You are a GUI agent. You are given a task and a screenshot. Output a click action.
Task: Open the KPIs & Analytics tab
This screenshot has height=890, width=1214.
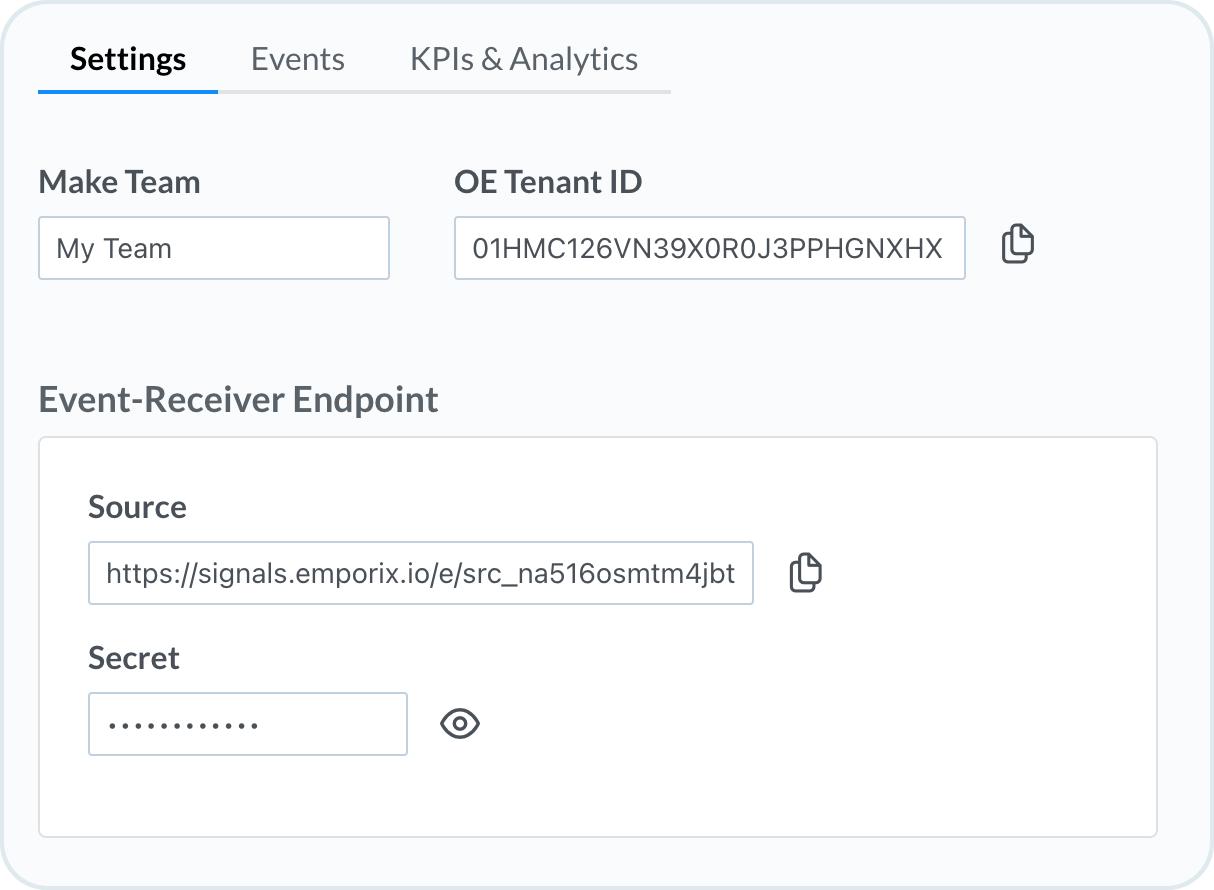(x=523, y=59)
